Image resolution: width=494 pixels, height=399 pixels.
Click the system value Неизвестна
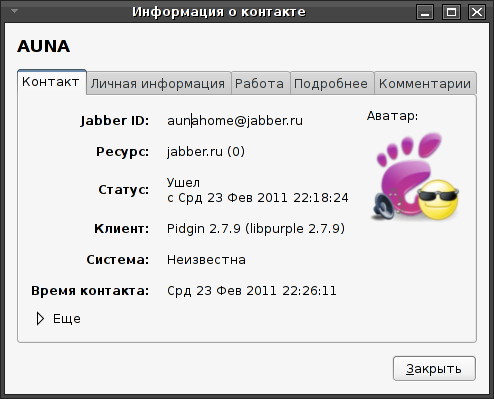pyautogui.click(x=206, y=260)
